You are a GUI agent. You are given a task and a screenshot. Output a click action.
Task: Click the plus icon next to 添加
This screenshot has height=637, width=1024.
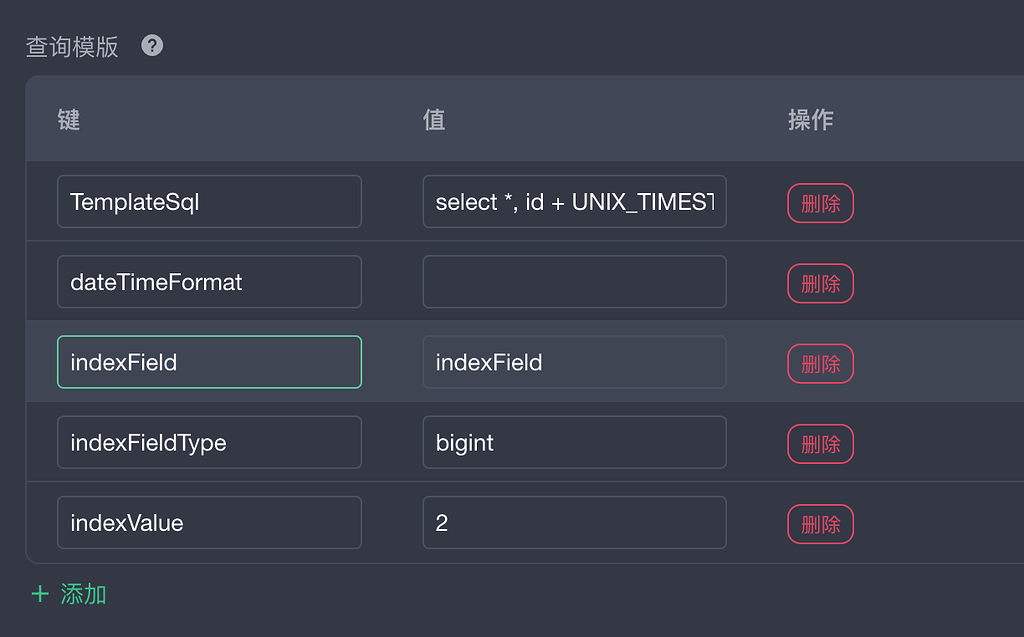39,592
